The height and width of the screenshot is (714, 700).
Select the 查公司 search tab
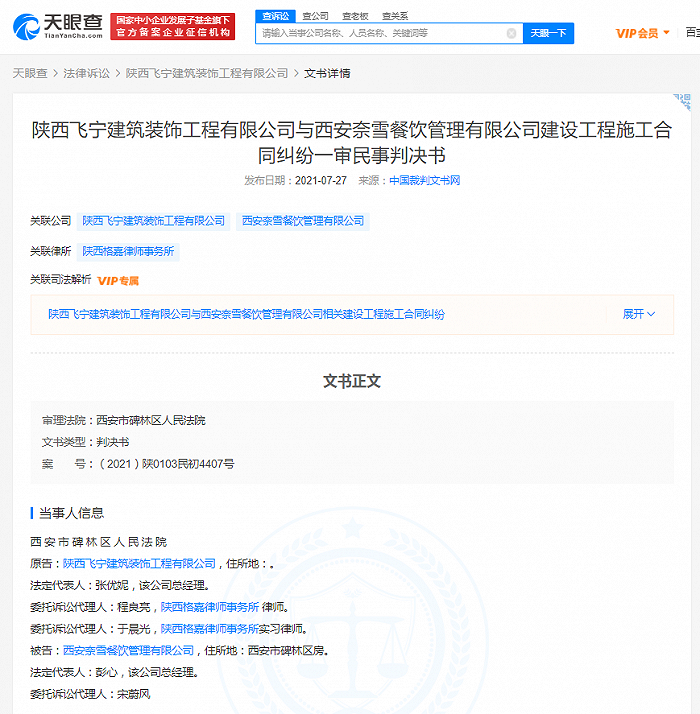(315, 16)
